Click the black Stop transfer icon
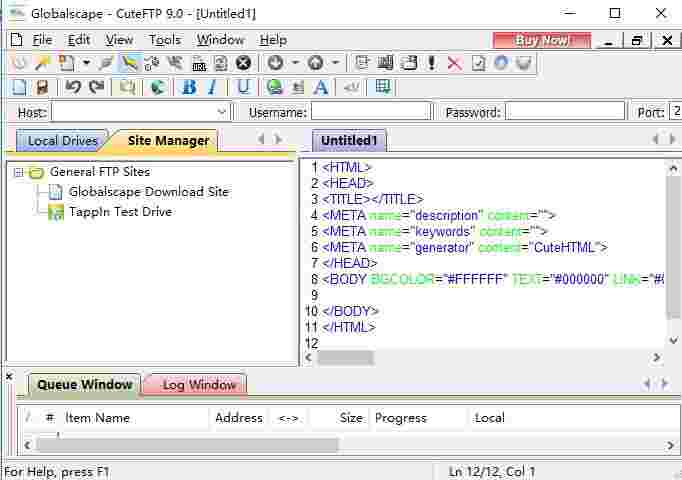Image resolution: width=682 pixels, height=480 pixels. pos(243,63)
